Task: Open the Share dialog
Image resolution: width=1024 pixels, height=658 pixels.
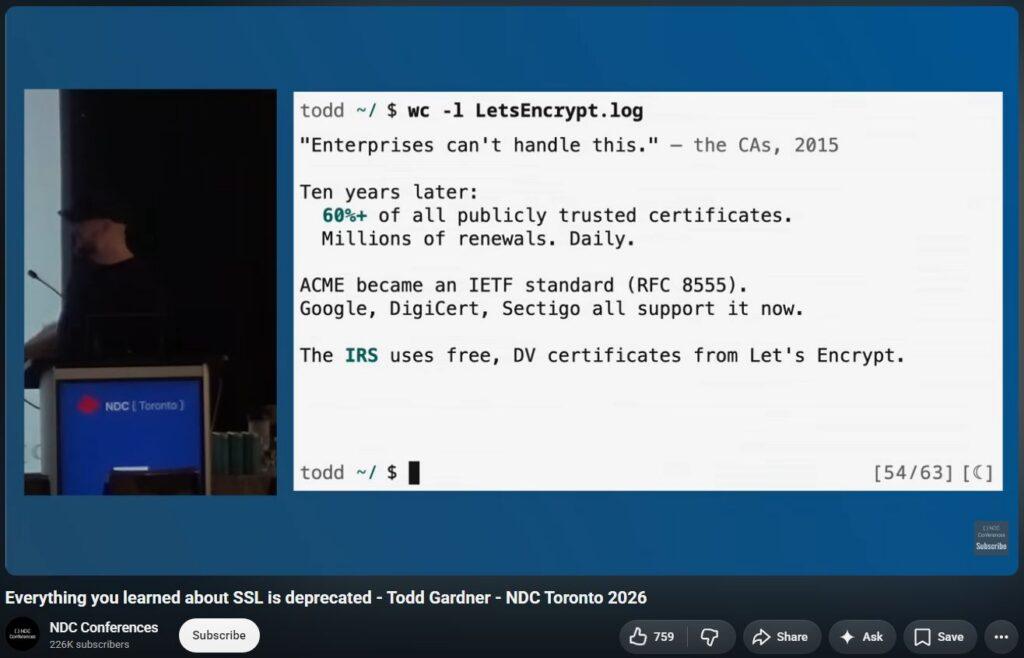Action: [x=781, y=636]
